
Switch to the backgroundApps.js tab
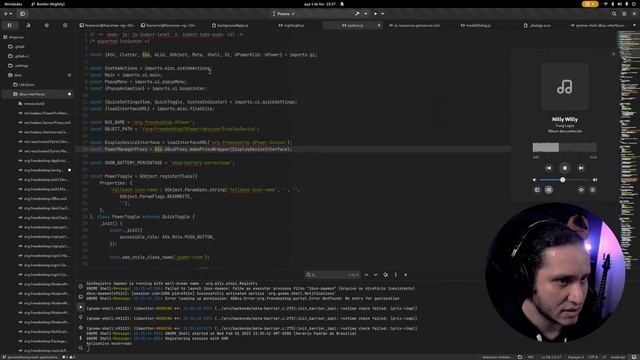pyautogui.click(x=230, y=25)
